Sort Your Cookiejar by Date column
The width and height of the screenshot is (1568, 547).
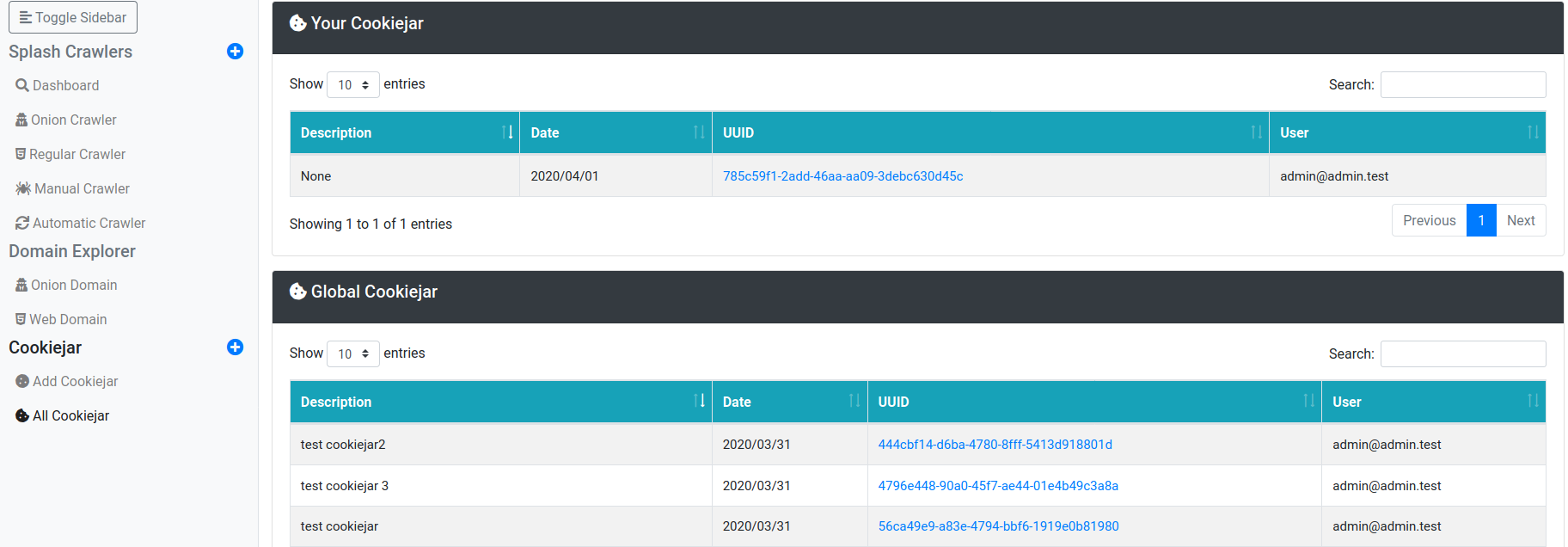[x=615, y=132]
